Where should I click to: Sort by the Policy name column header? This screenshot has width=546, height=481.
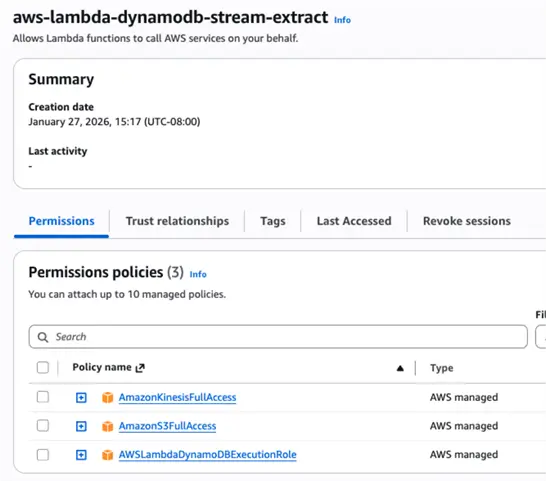[x=102, y=367]
